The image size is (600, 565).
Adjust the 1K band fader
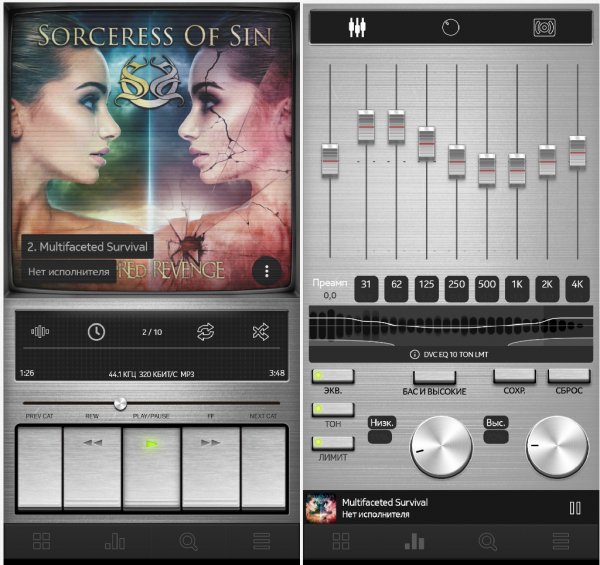click(517, 170)
